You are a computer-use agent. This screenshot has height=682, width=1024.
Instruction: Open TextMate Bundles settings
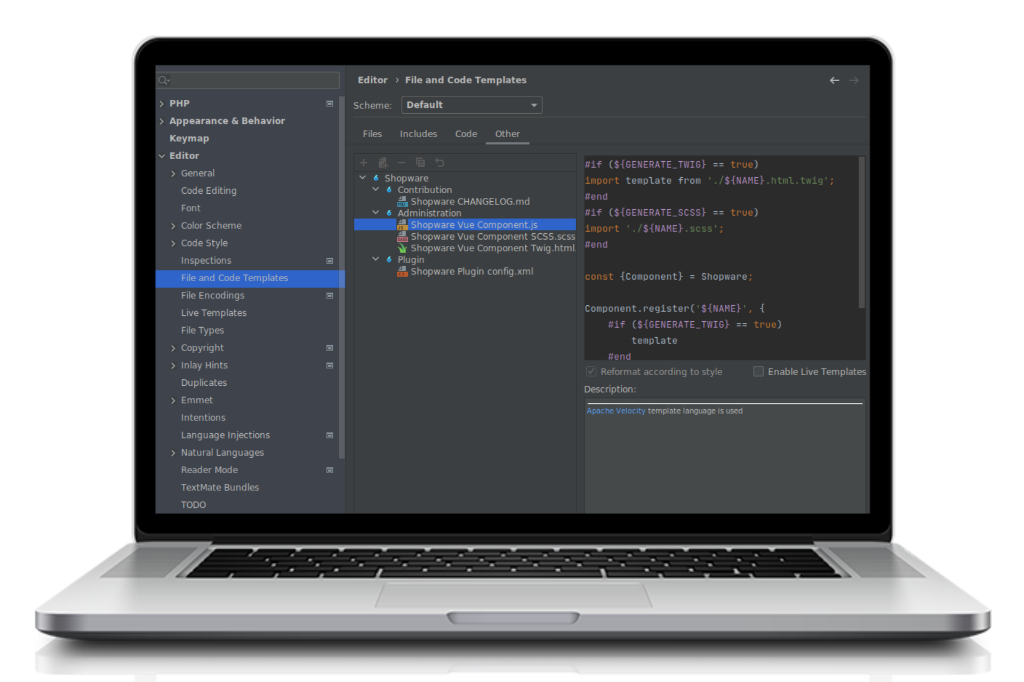tap(220, 487)
